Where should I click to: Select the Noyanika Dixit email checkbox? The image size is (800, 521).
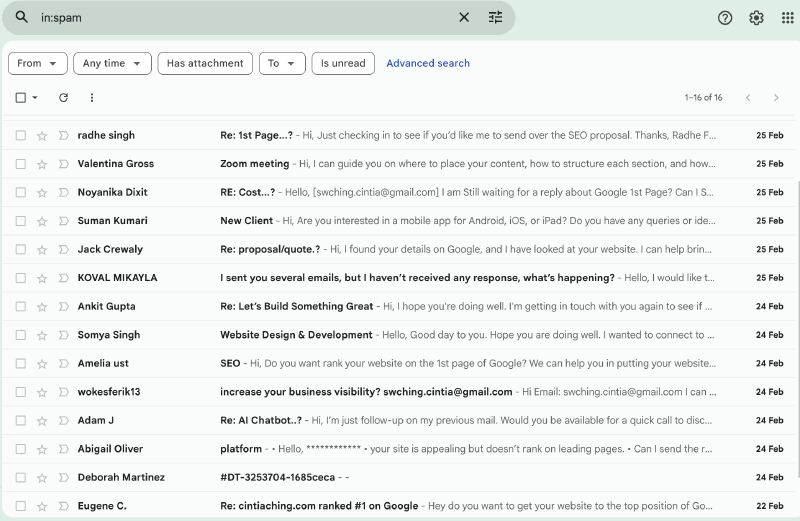point(20,192)
